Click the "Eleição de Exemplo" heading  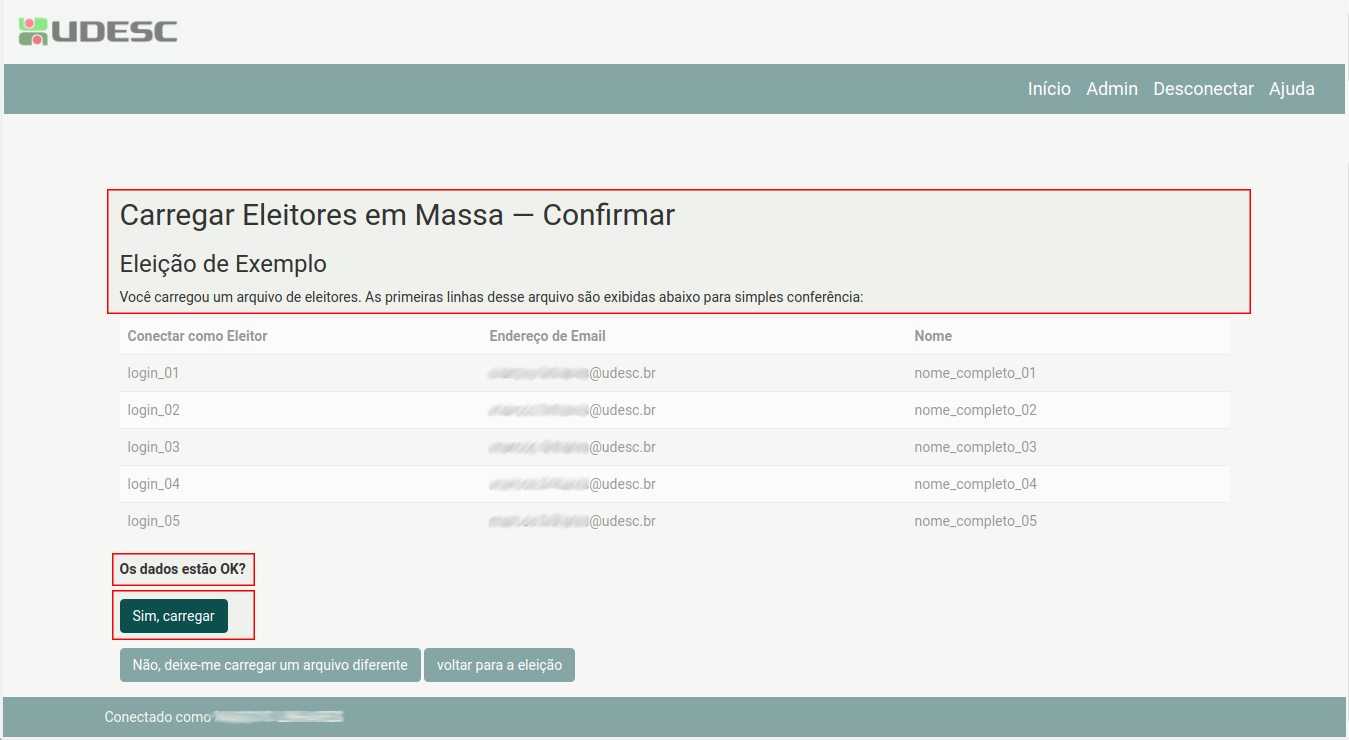[223, 264]
